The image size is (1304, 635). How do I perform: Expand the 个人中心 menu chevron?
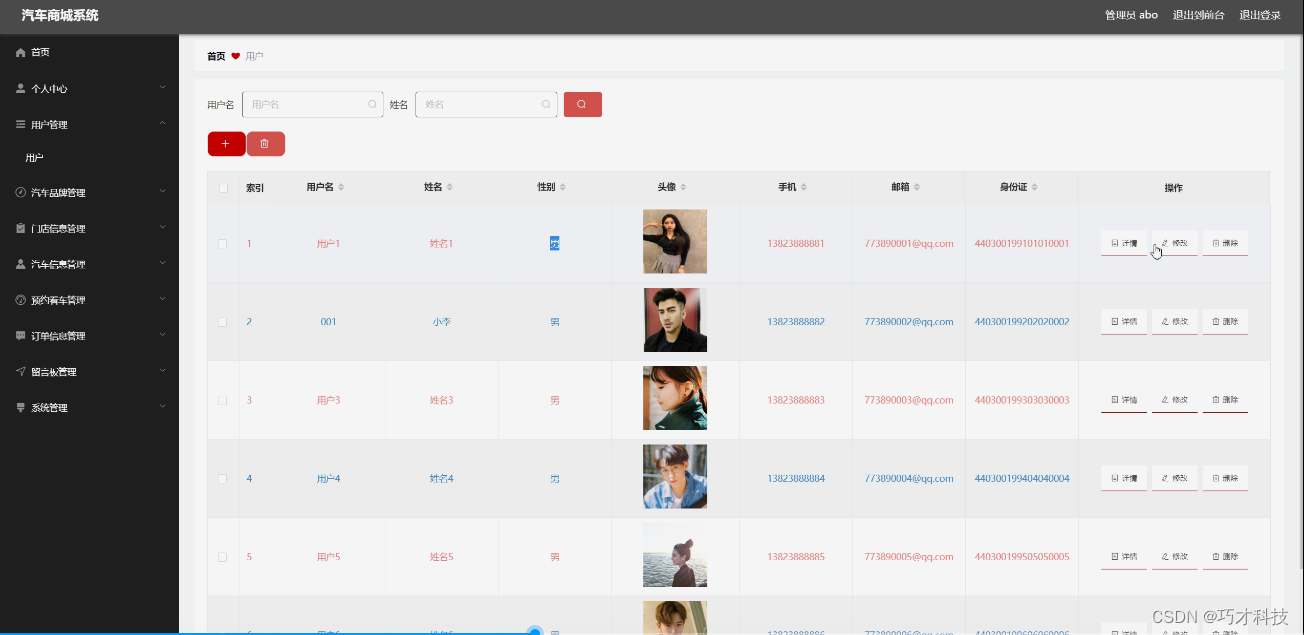pyautogui.click(x=163, y=88)
